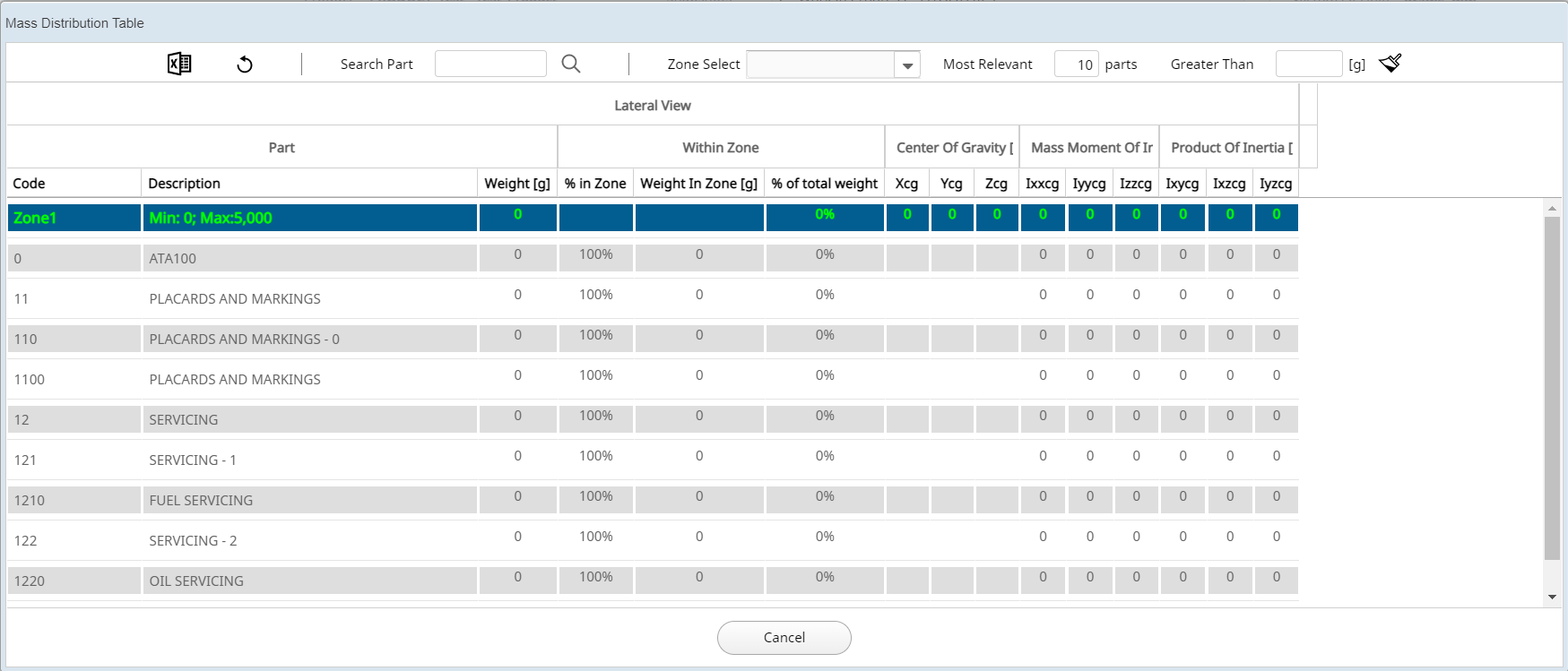1568x671 pixels.
Task: Click the Code column header
Action: pyautogui.click(x=30, y=184)
